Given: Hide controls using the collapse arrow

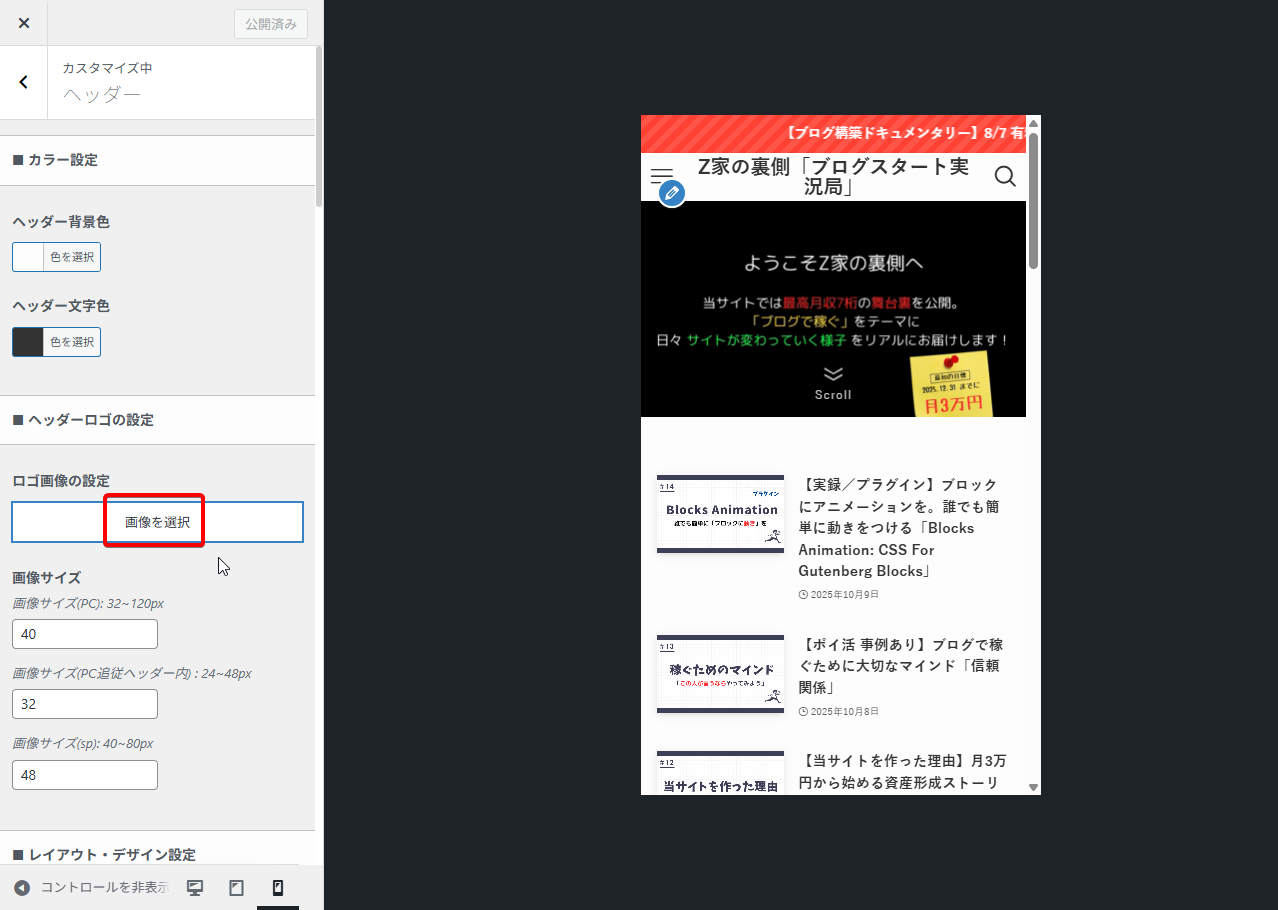Looking at the screenshot, I should tap(22, 888).
